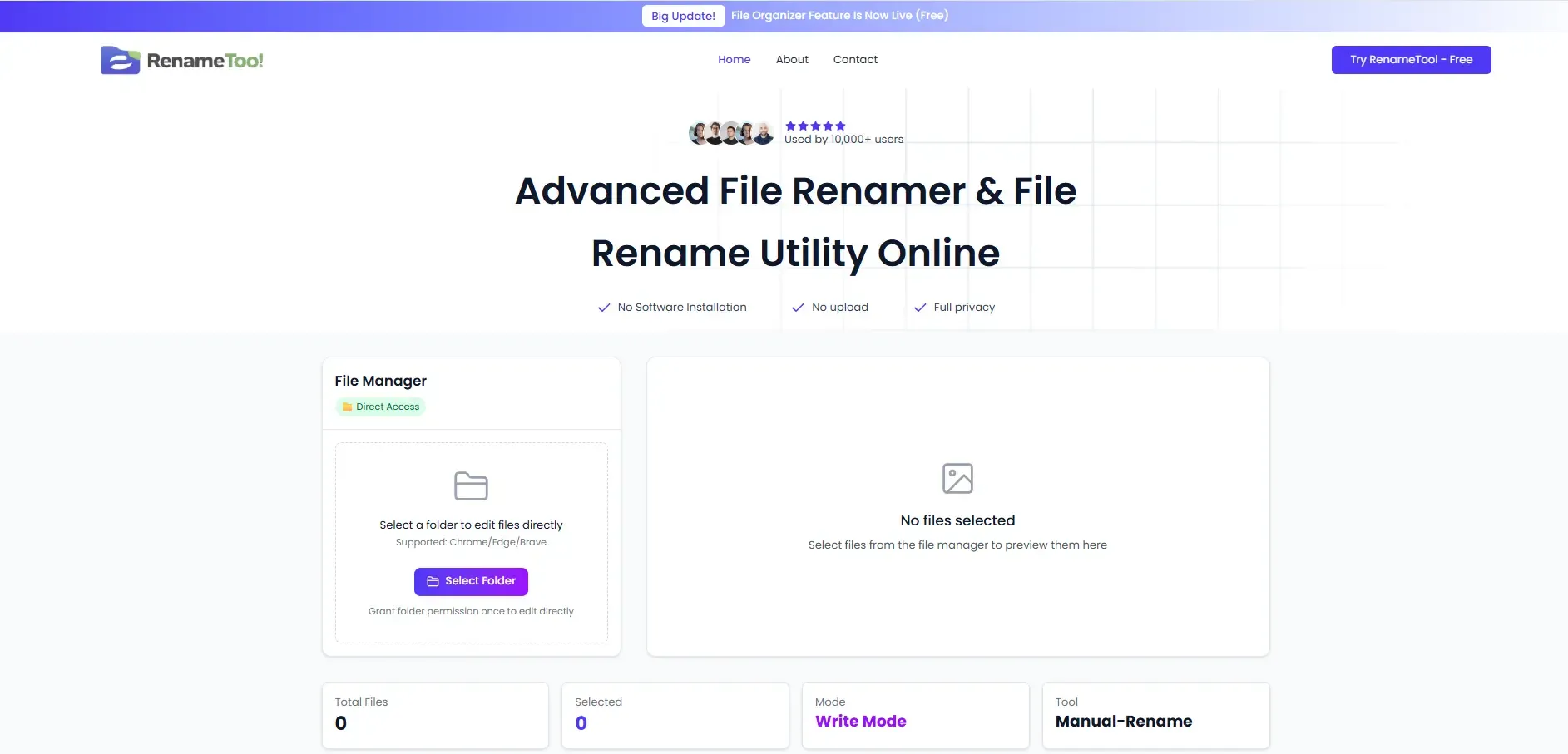The width and height of the screenshot is (1568, 754).
Task: Click the No upload checkmark icon
Action: click(x=798, y=308)
